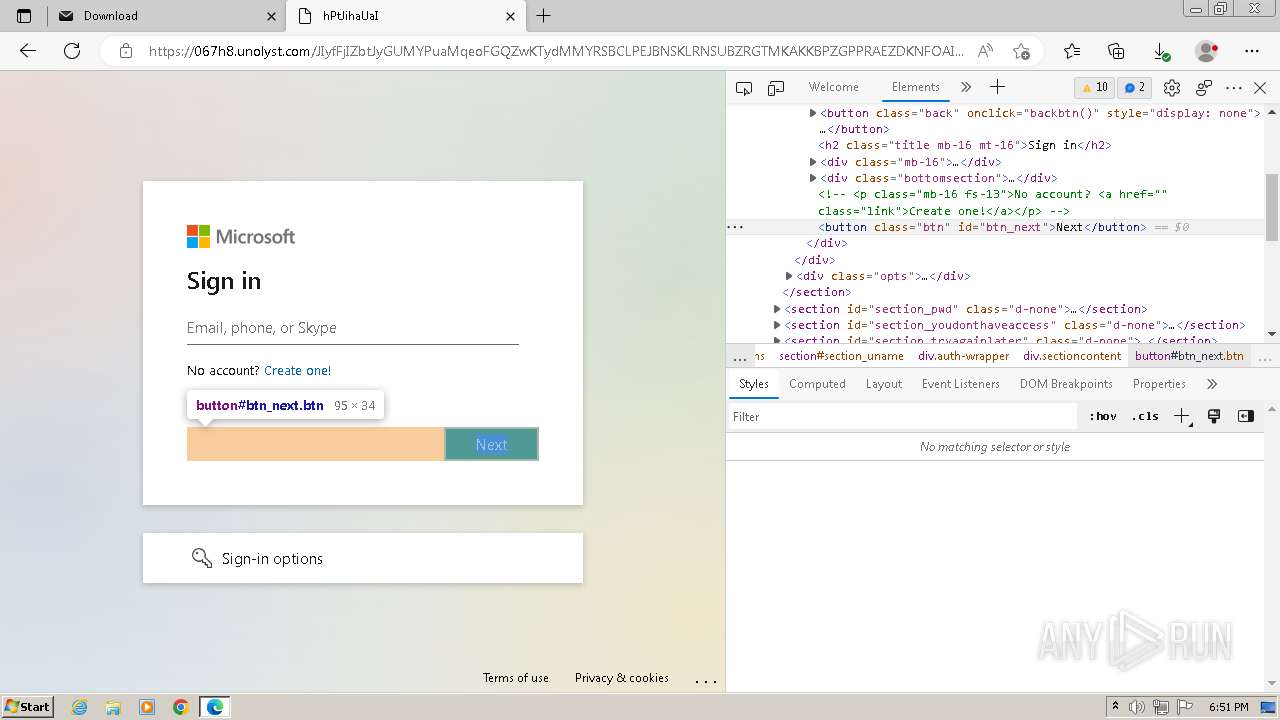Screen dimensions: 1280x720
Task: Select the h2 Sign in element line
Action: (x=964, y=145)
